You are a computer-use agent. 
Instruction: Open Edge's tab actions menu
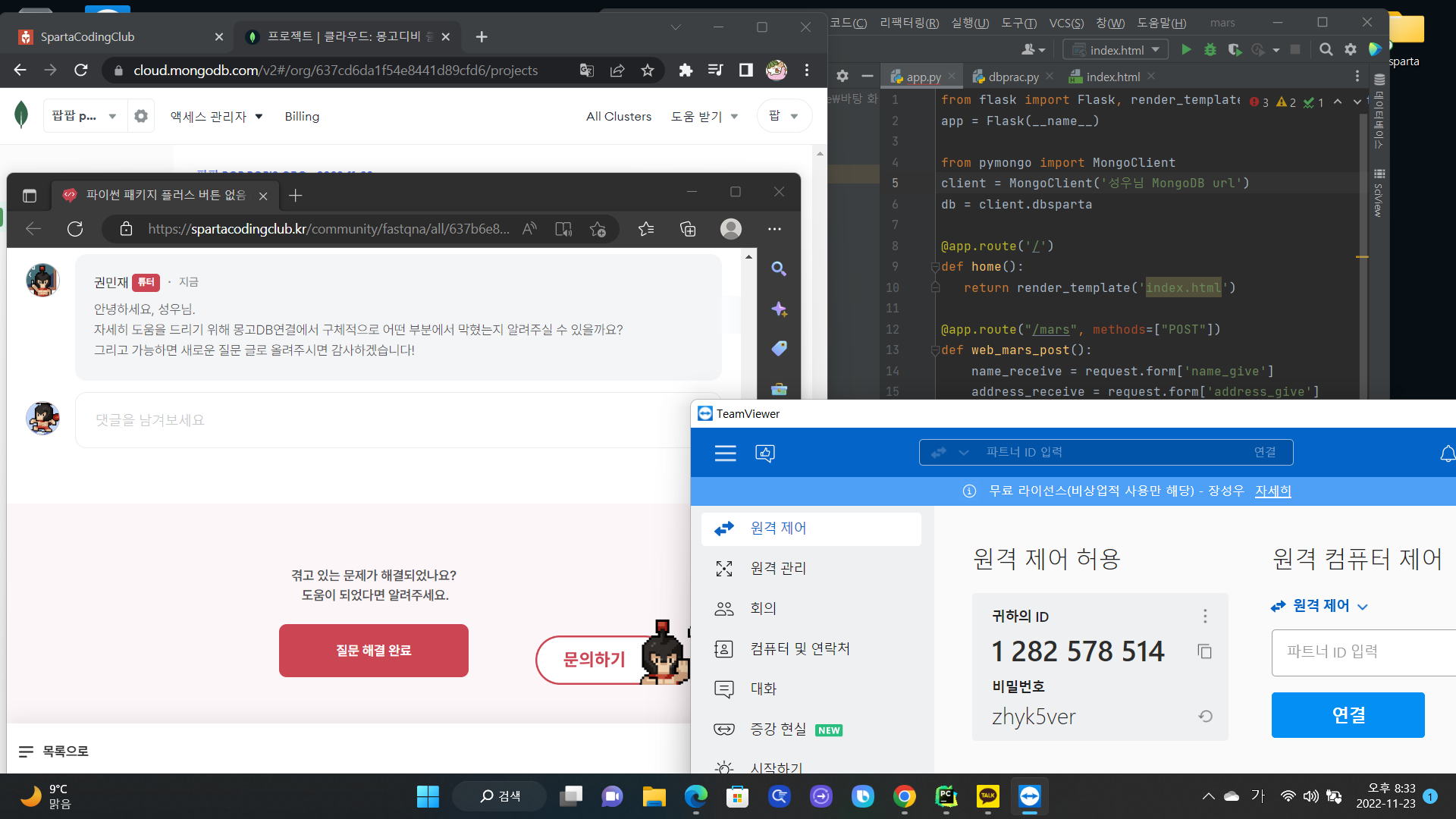click(x=30, y=196)
